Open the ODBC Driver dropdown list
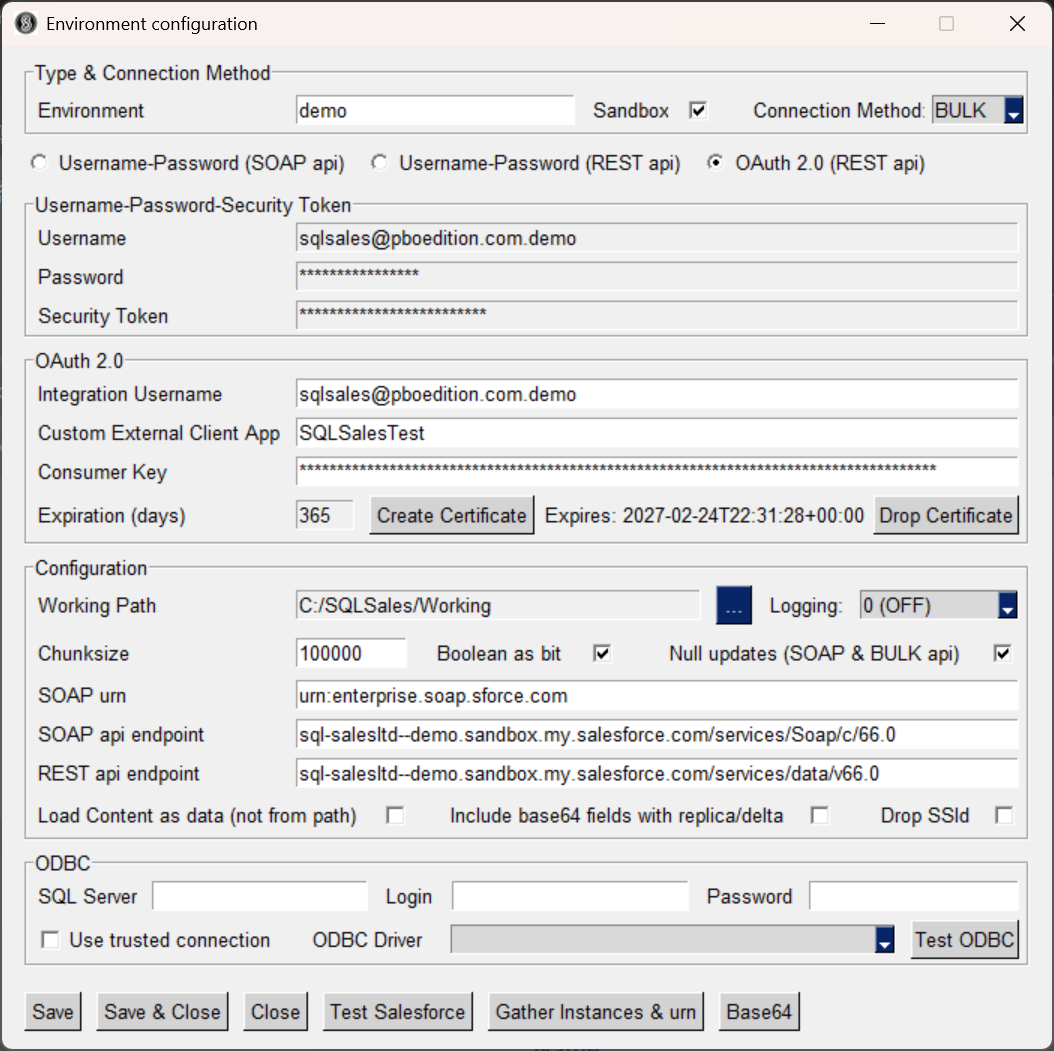The width and height of the screenshot is (1054, 1051). coord(884,940)
